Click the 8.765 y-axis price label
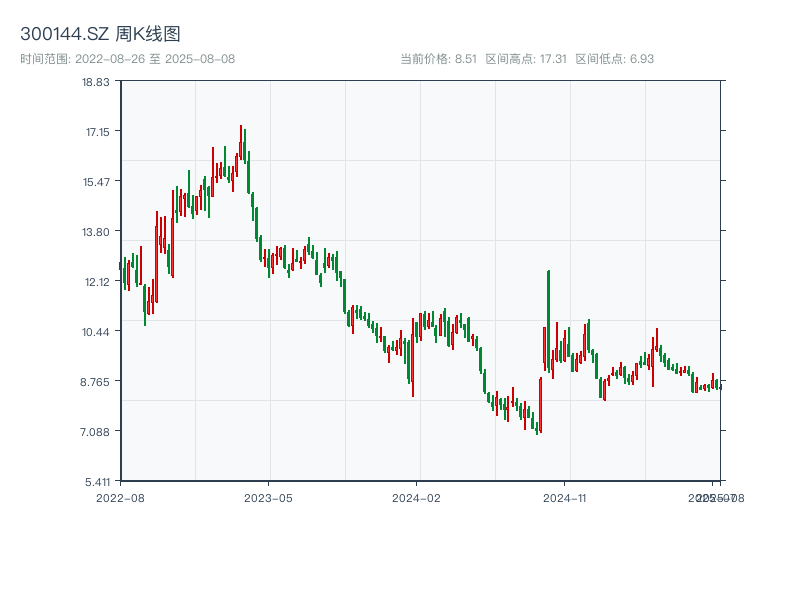Viewport: 800px width, 600px height. click(x=96, y=382)
